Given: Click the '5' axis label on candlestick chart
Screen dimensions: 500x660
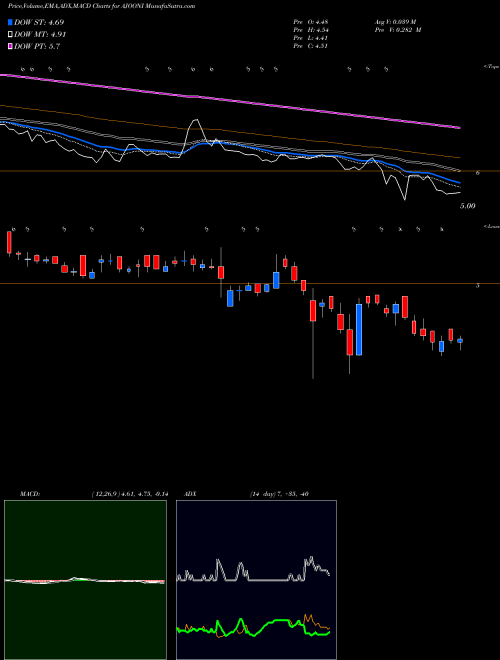Looking at the screenshot, I should 478,285.
